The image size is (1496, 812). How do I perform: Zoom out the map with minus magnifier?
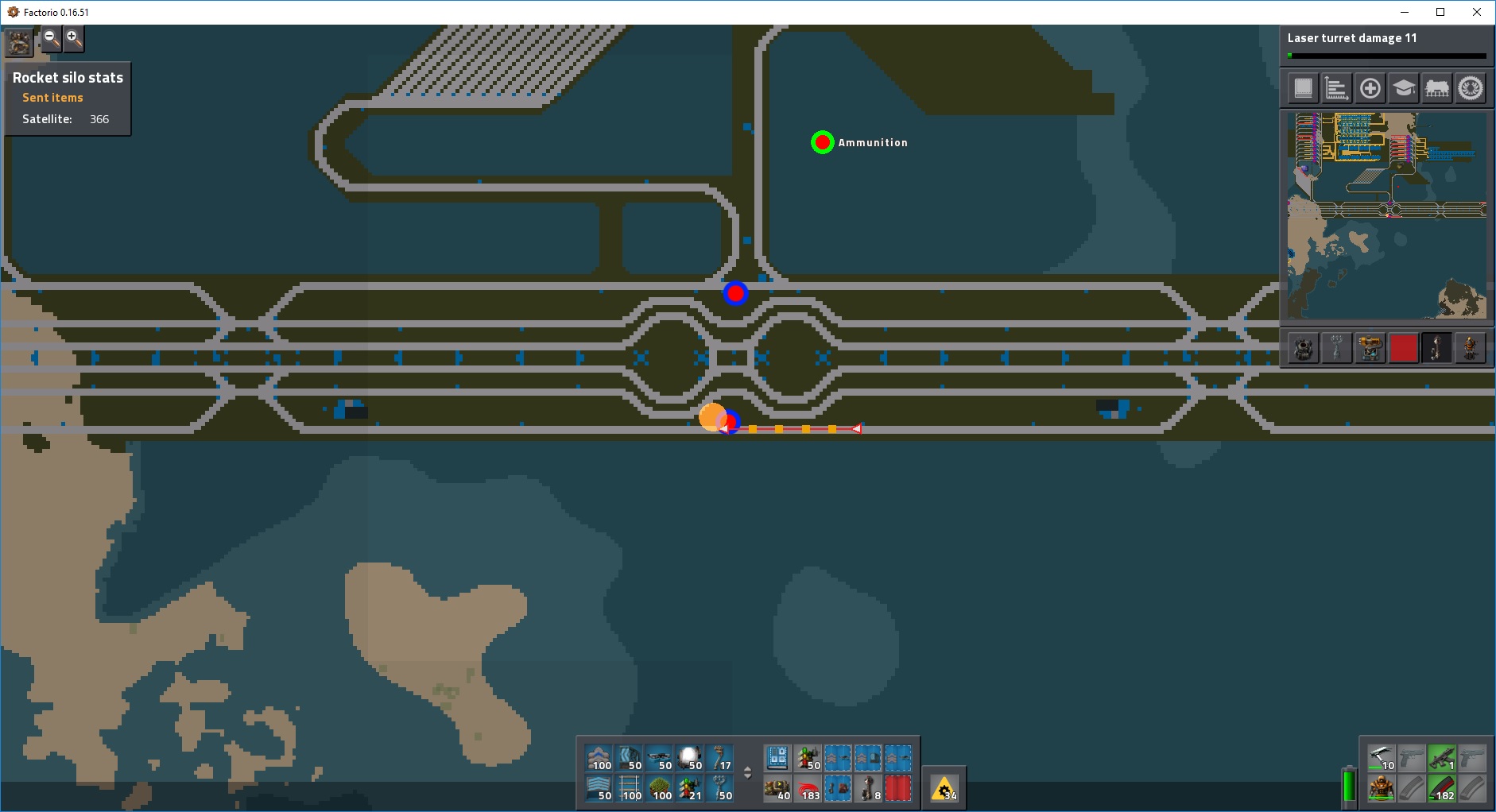tap(51, 38)
